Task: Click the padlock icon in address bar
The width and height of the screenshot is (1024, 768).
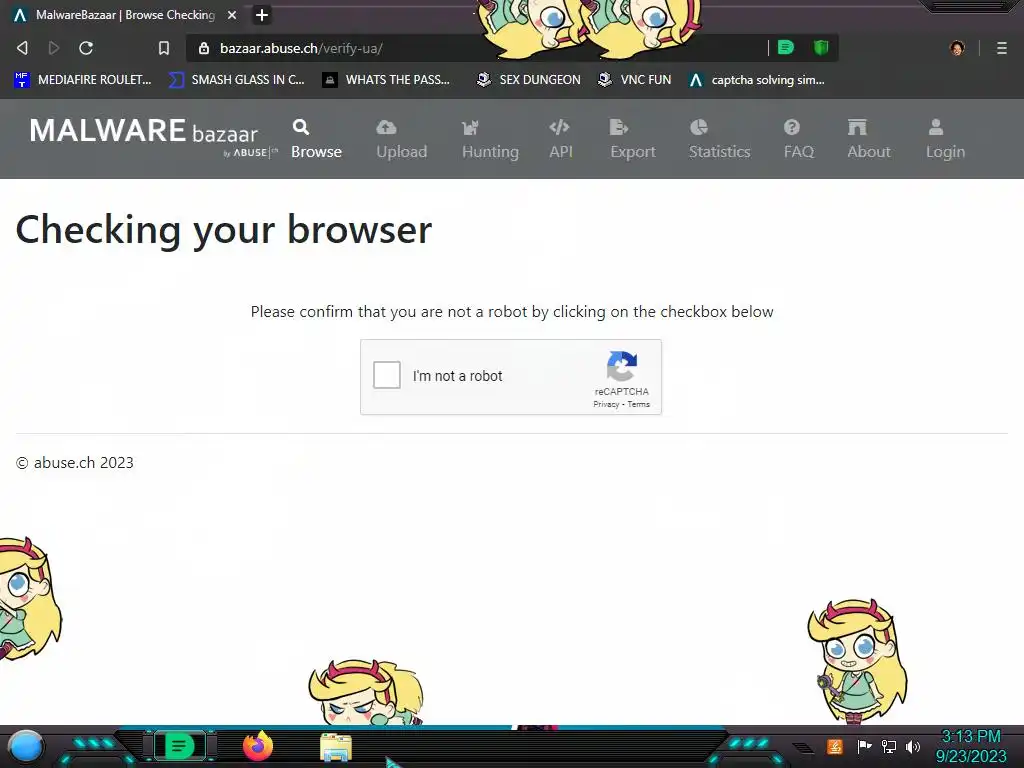Action: pos(204,48)
